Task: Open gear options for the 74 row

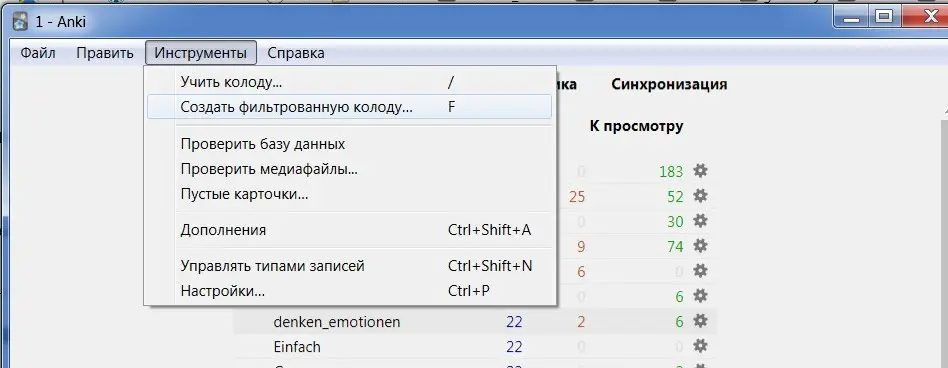Action: (700, 246)
